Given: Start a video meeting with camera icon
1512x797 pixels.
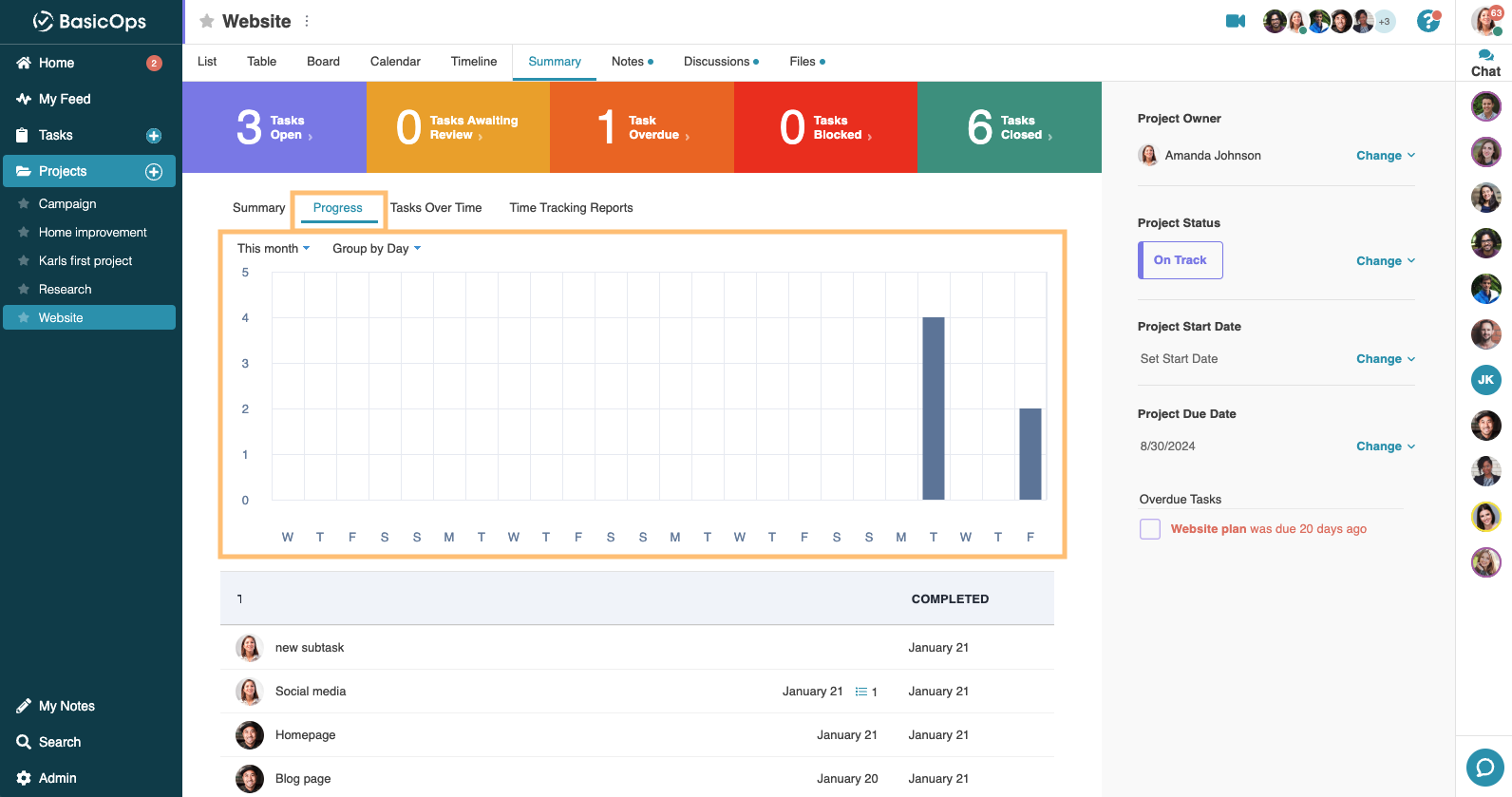Looking at the screenshot, I should tap(1235, 21).
